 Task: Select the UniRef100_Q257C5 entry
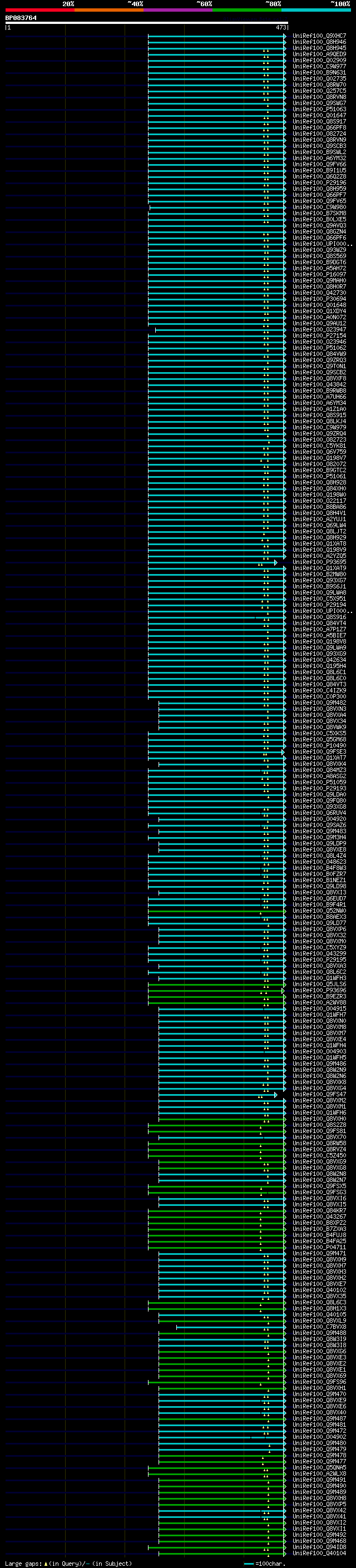(319, 91)
